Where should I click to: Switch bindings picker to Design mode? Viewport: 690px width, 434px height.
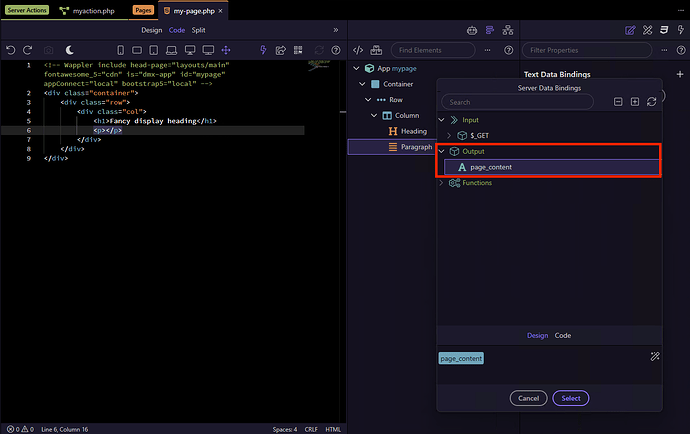pos(537,335)
